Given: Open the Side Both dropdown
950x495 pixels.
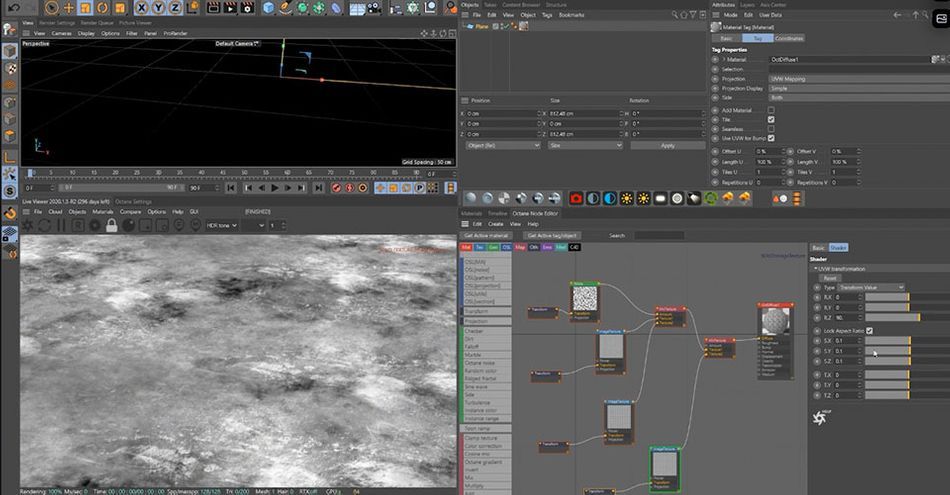Looking at the screenshot, I should (x=859, y=98).
